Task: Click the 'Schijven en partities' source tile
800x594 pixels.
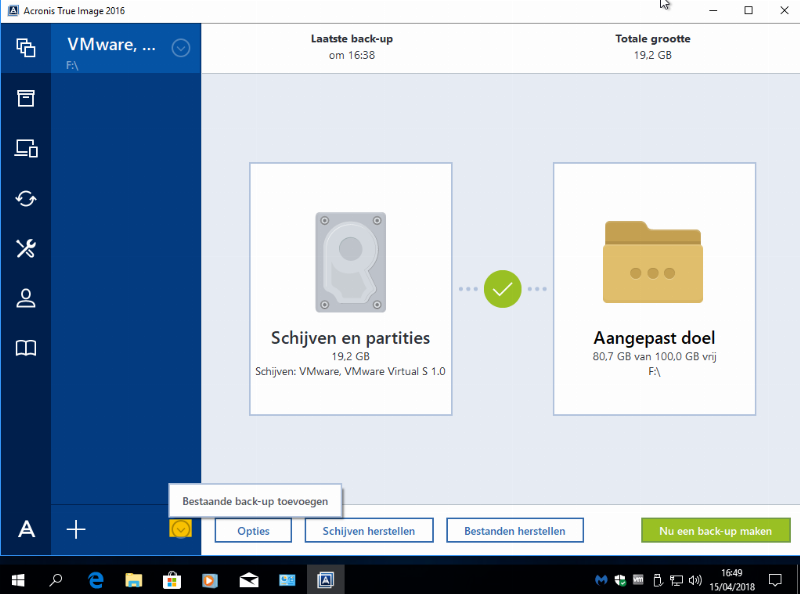Action: (350, 289)
